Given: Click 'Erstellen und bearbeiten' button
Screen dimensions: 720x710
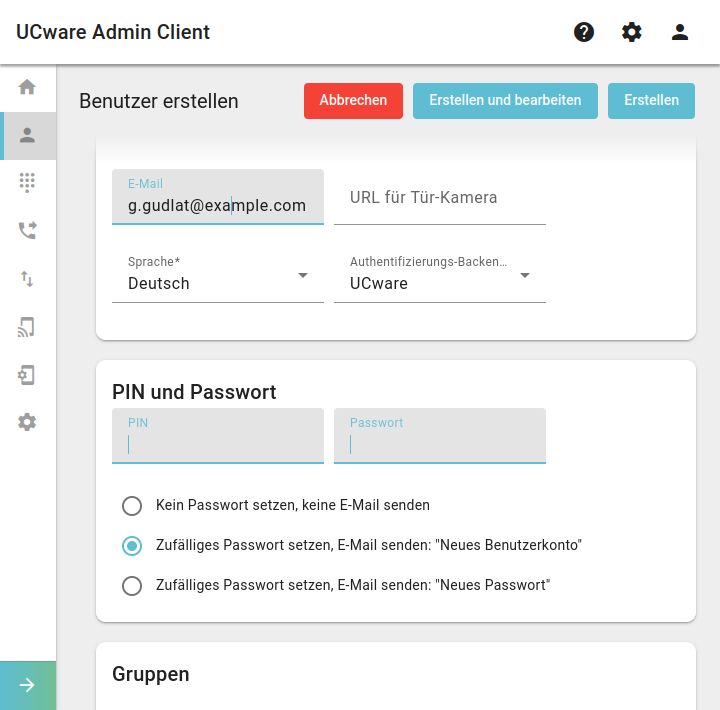Looking at the screenshot, I should click(505, 101).
